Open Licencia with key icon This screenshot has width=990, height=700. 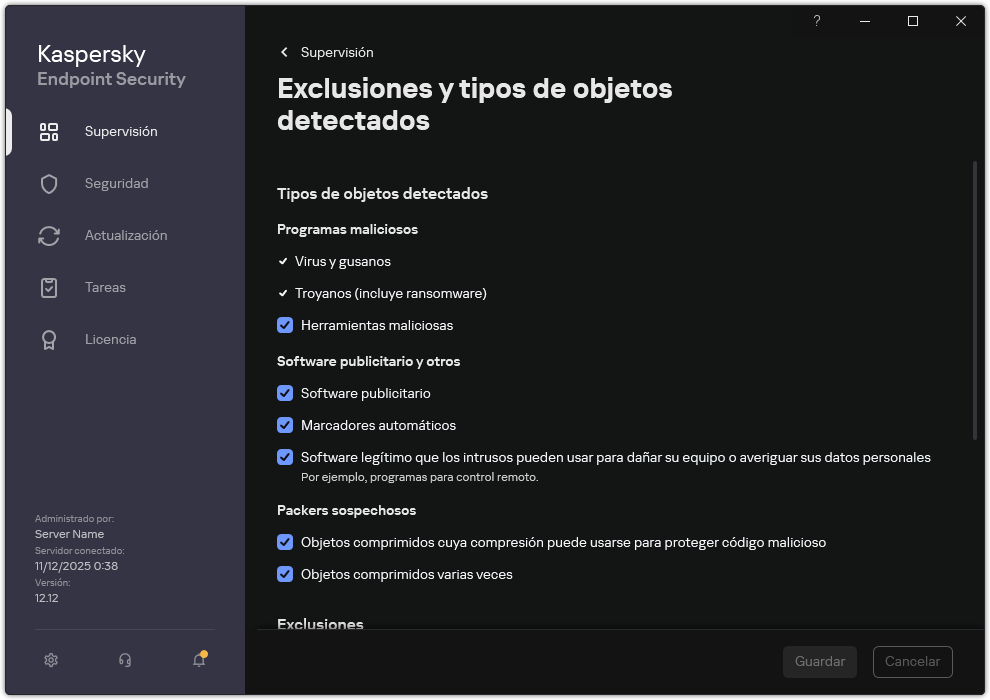pos(49,339)
